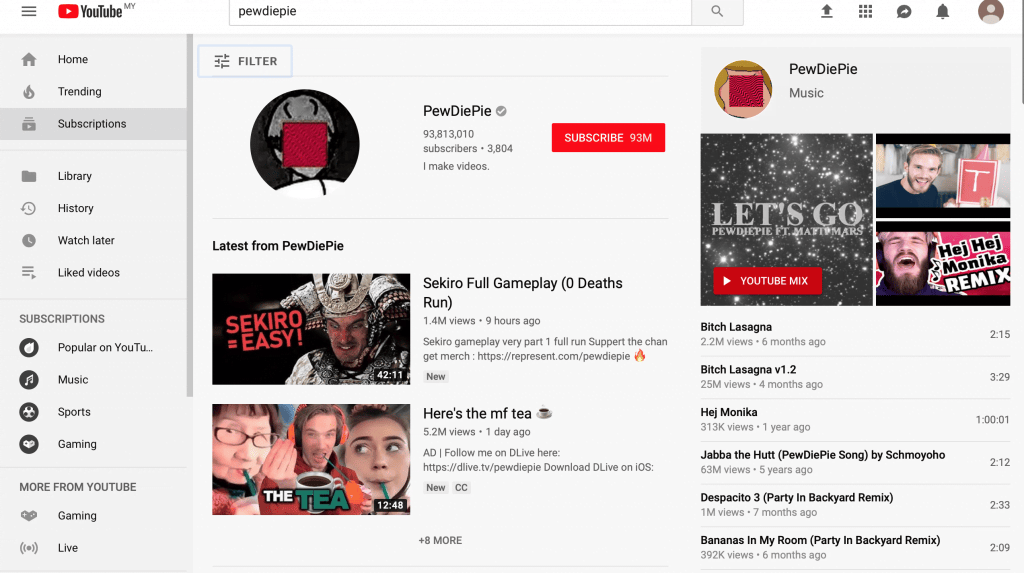Image resolution: width=1024 pixels, height=573 pixels.
Task: Click the Hej Hej Monika Remix thumbnail
Action: 943,263
